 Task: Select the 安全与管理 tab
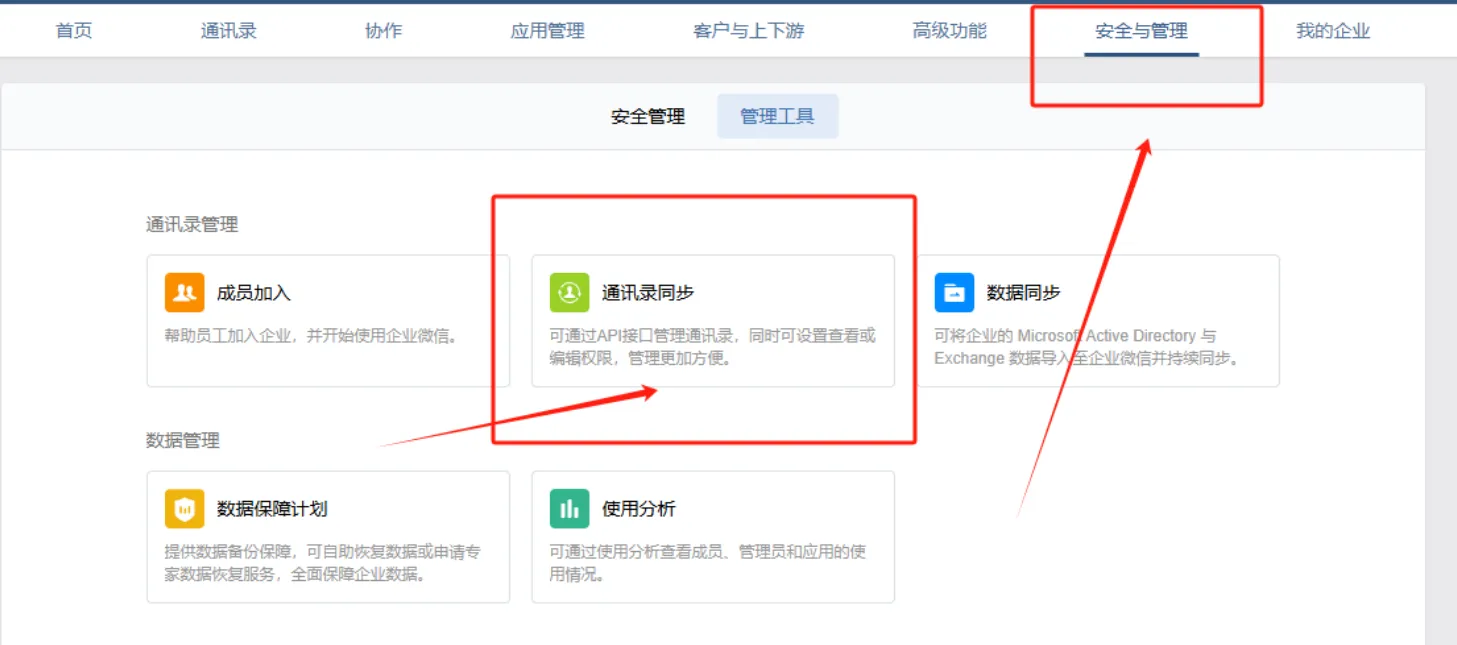(x=1141, y=31)
